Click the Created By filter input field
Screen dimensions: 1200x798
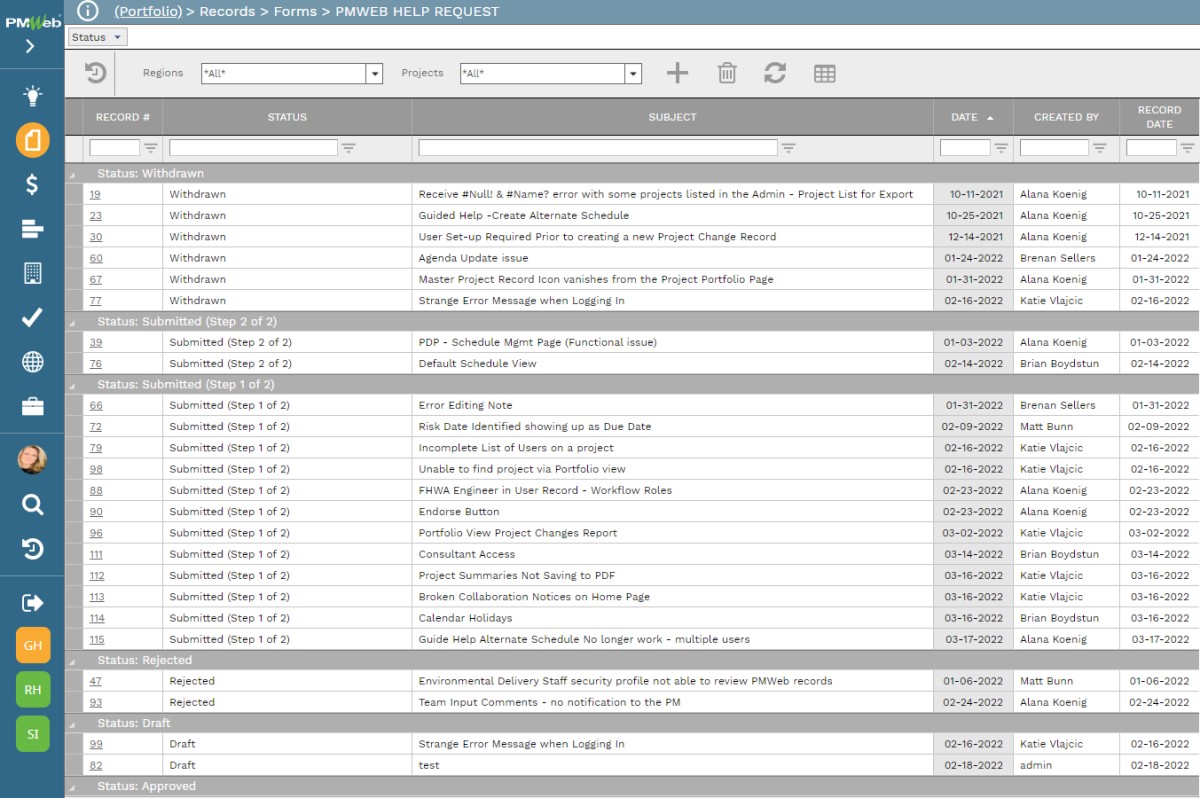(x=1054, y=148)
